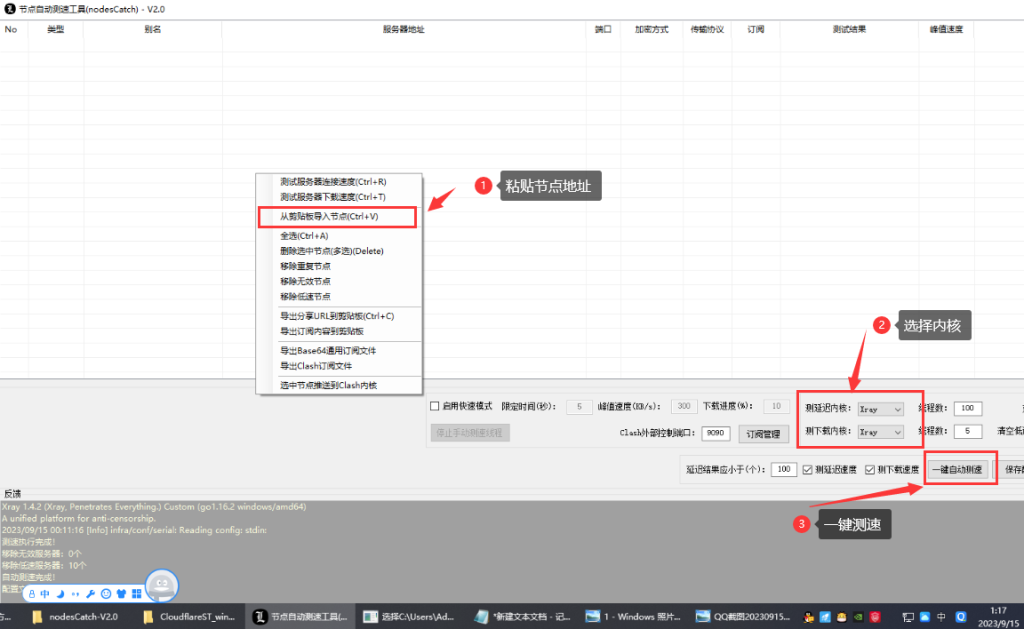Open the 测延迟内核 Xray dropdown
This screenshot has width=1024, height=629.
880,408
